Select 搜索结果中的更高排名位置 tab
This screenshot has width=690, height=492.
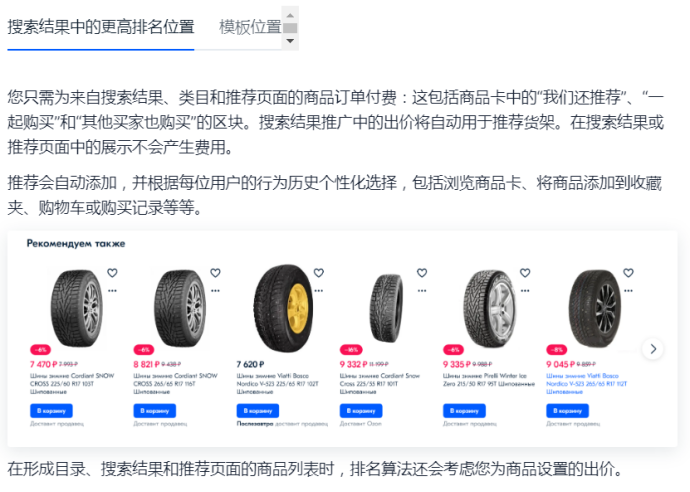click(x=101, y=27)
